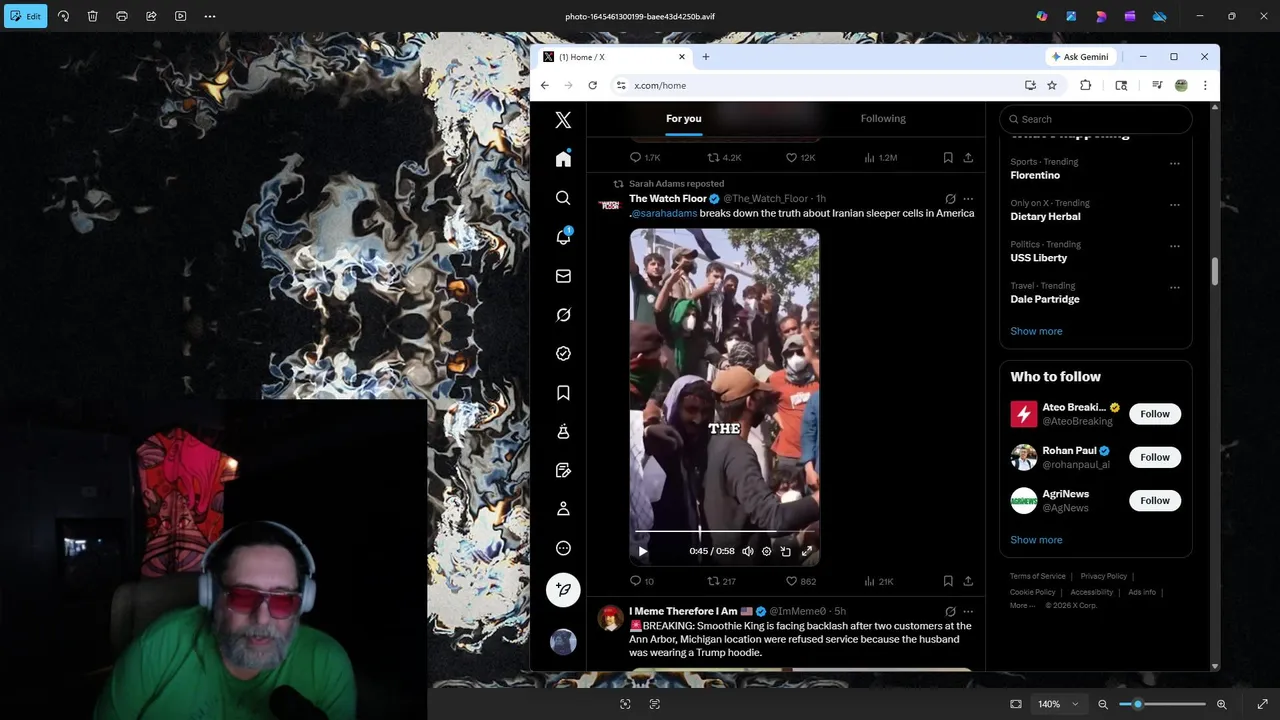
Task: Bookmark this page with star icon
Action: coord(1052,85)
